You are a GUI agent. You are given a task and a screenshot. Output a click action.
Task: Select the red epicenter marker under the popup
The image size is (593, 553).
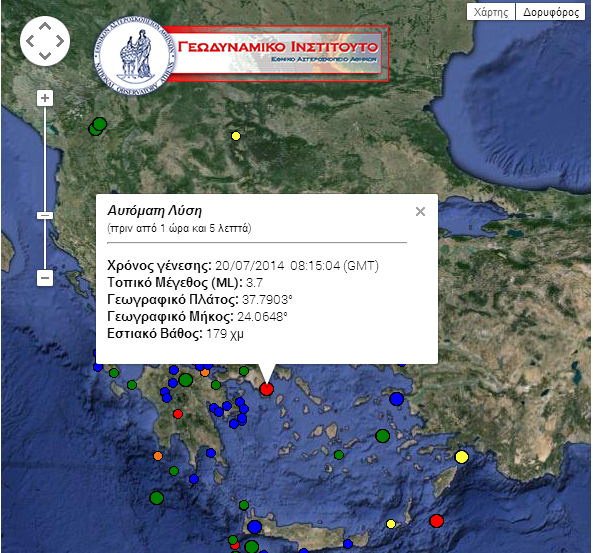[267, 389]
